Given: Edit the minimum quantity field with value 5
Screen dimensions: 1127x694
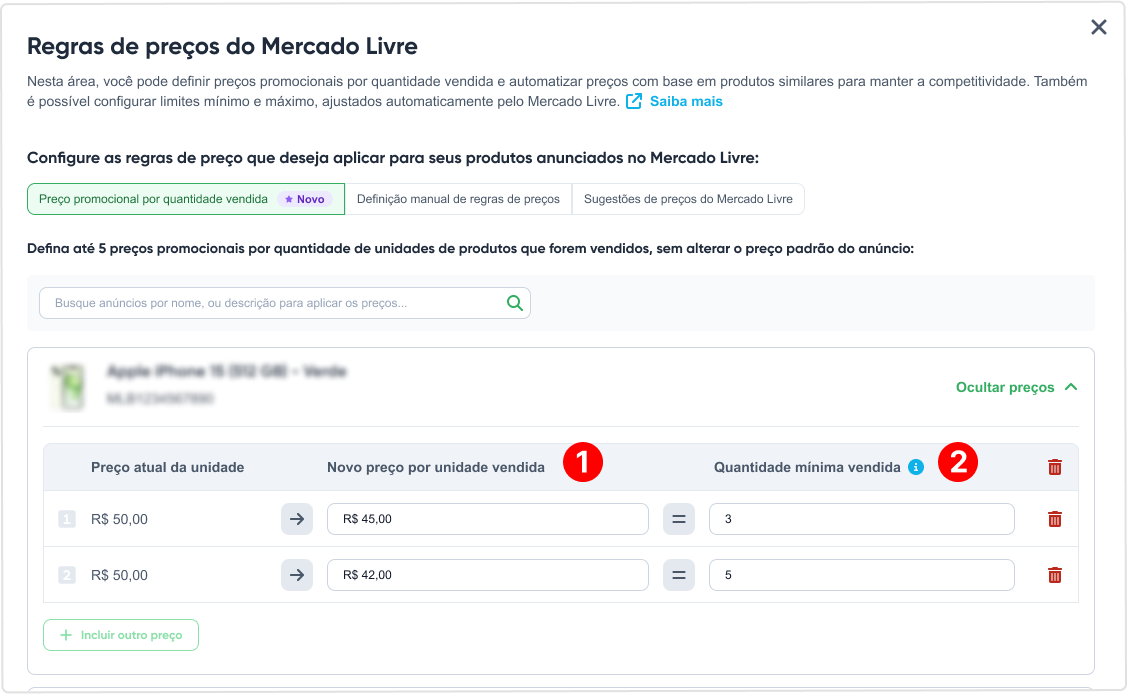Looking at the screenshot, I should [862, 575].
